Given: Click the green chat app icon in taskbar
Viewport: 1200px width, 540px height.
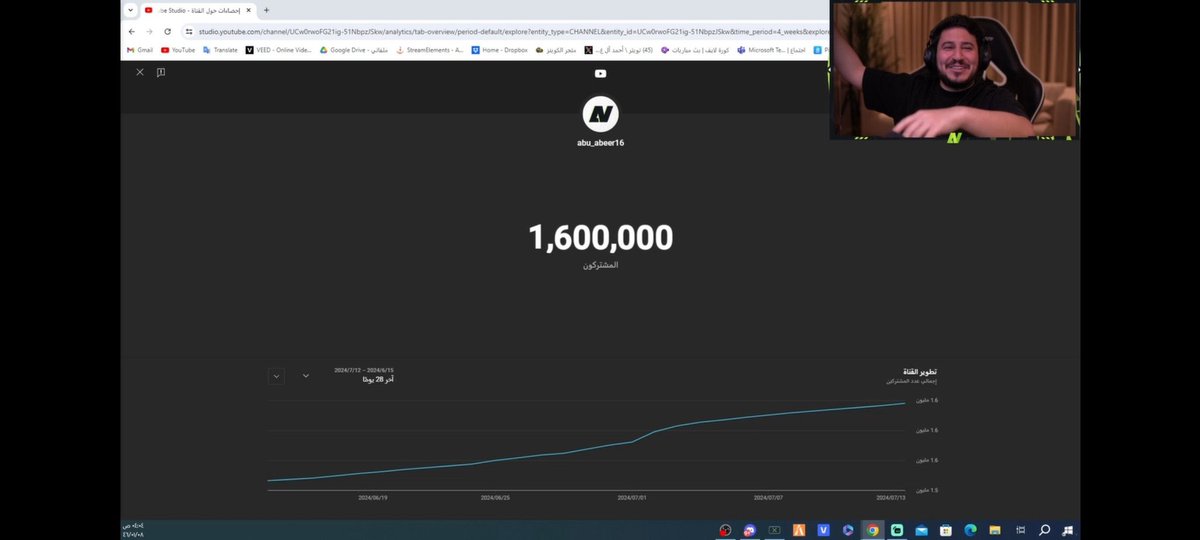Looking at the screenshot, I should tap(897, 530).
